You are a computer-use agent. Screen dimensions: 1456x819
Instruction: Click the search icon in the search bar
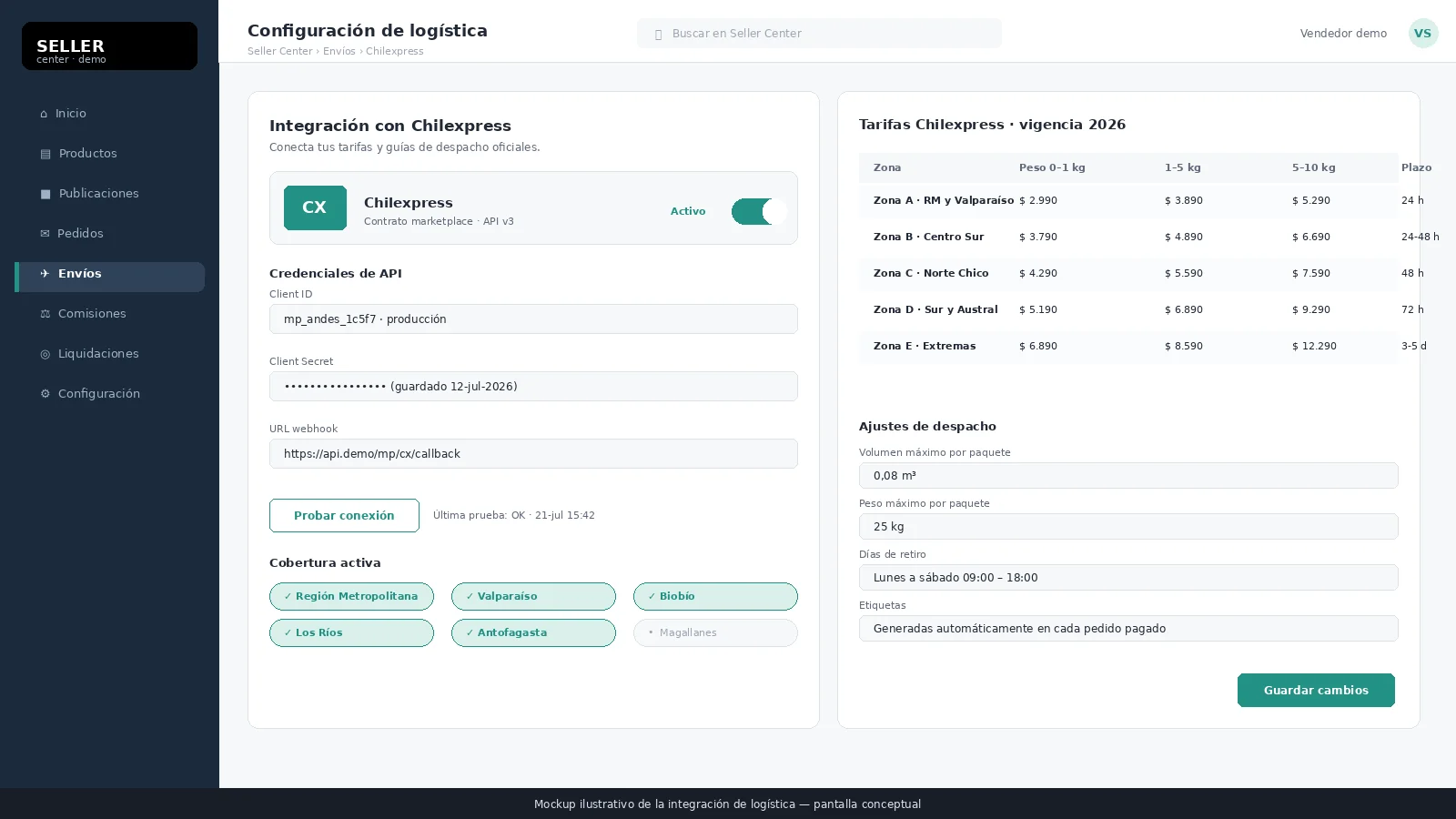[658, 35]
